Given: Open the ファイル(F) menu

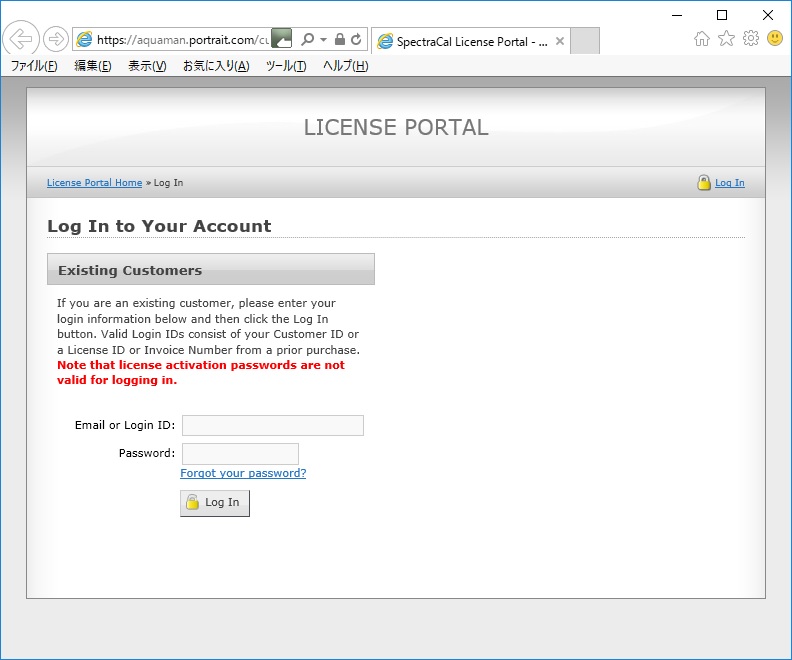Looking at the screenshot, I should [x=34, y=66].
